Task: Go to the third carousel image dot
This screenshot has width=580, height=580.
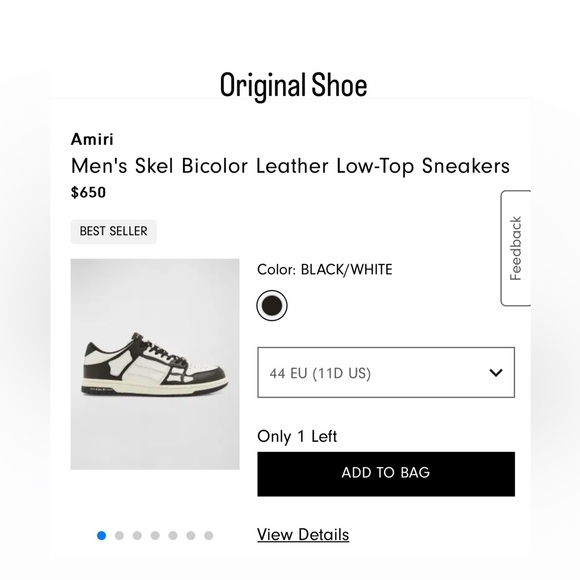Action: point(137,536)
